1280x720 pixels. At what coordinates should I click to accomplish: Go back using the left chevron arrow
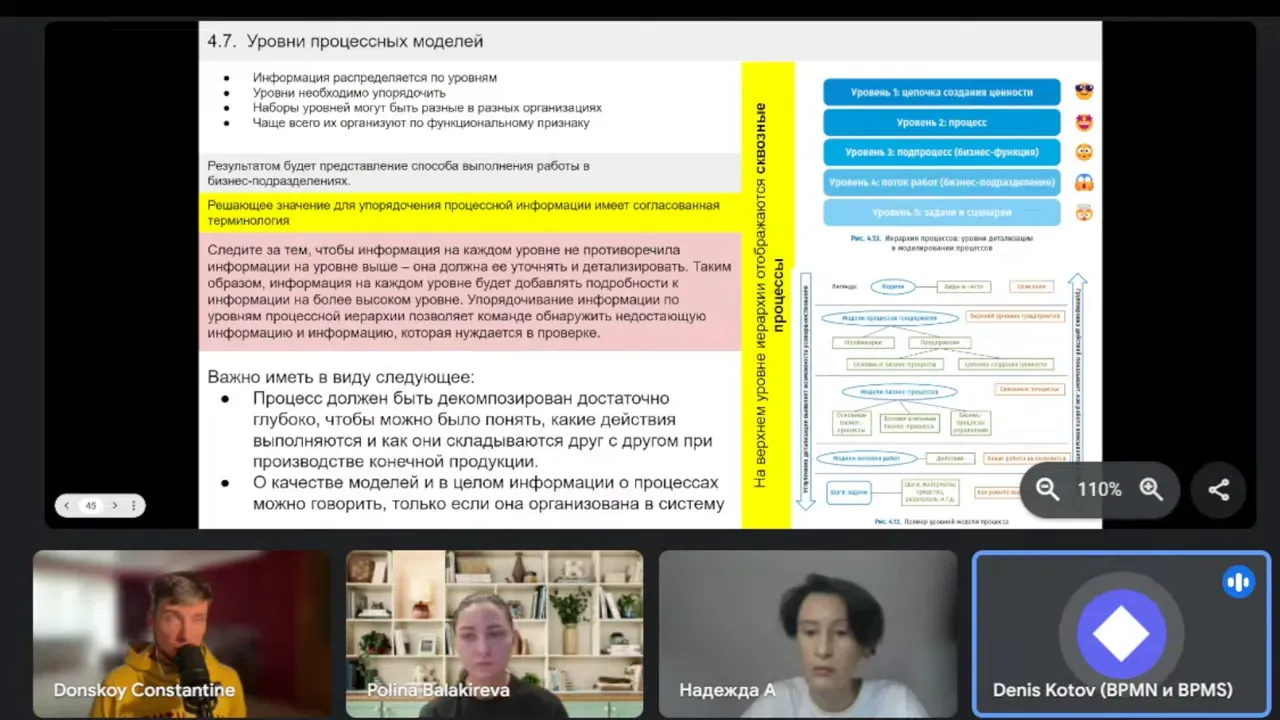[66, 505]
